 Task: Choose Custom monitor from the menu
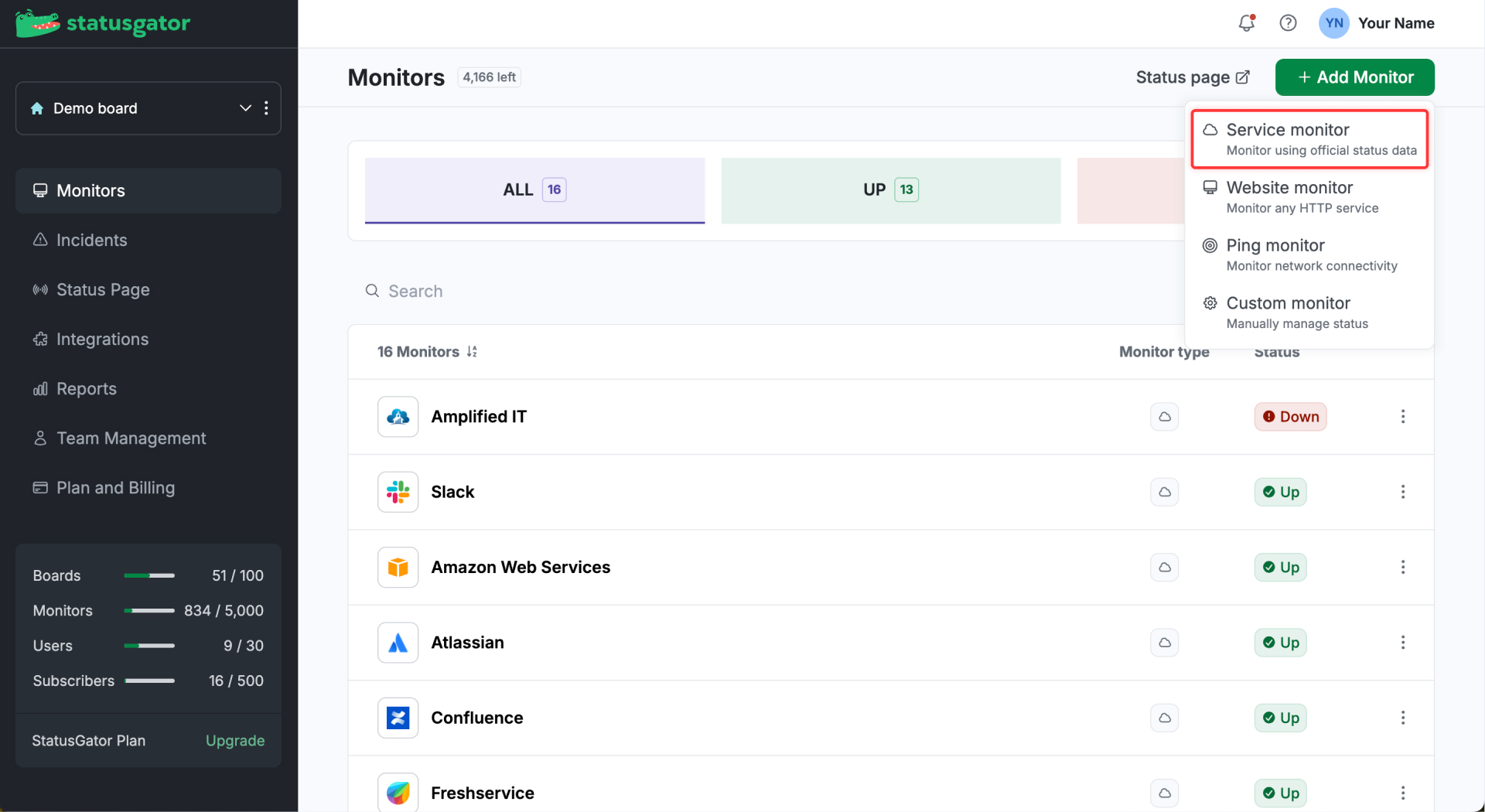coord(1309,313)
